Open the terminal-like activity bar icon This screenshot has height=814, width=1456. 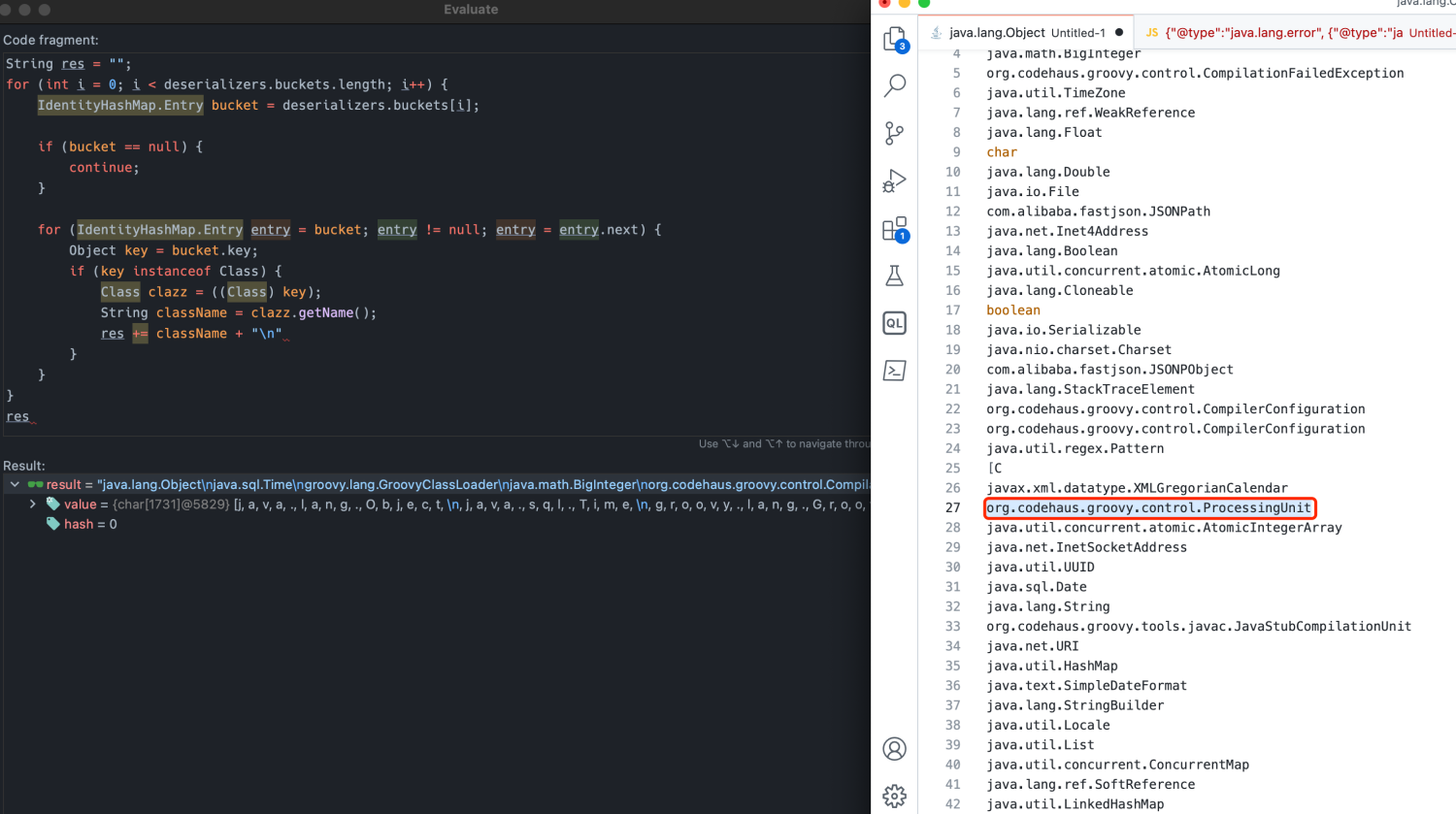[894, 371]
